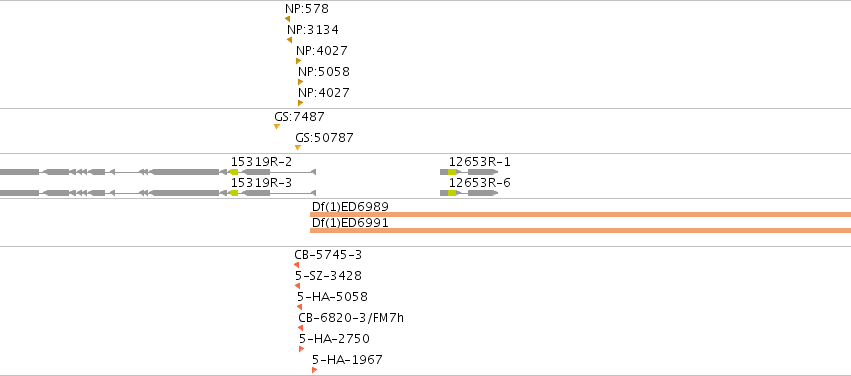Screen dimensions: 851x376
Task: Click the 5-HA-5058 red triangle marker
Action: (300, 307)
